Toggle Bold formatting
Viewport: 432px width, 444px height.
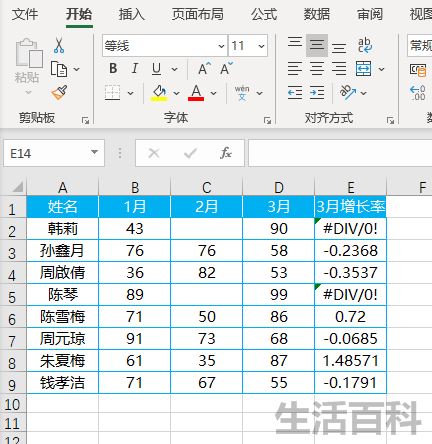(113, 69)
